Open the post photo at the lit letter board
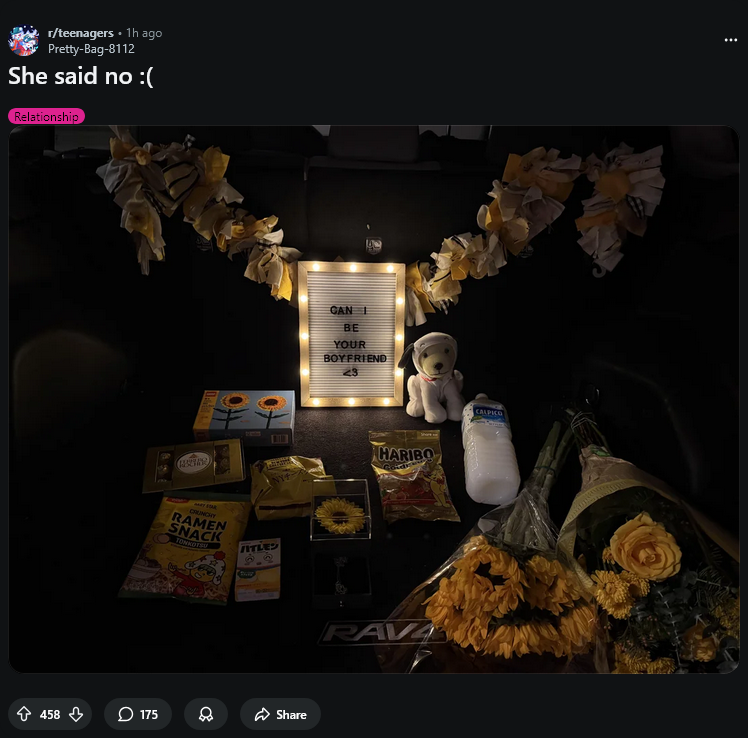The image size is (748, 738). (x=352, y=334)
